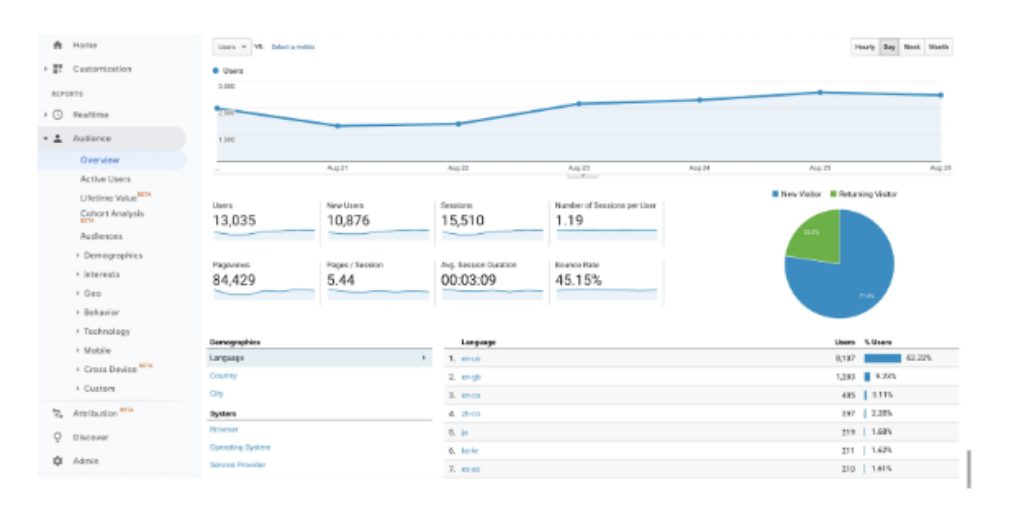Click the Aug 25 data point on chart
Viewport: 1014px width, 518px height.
(x=820, y=92)
